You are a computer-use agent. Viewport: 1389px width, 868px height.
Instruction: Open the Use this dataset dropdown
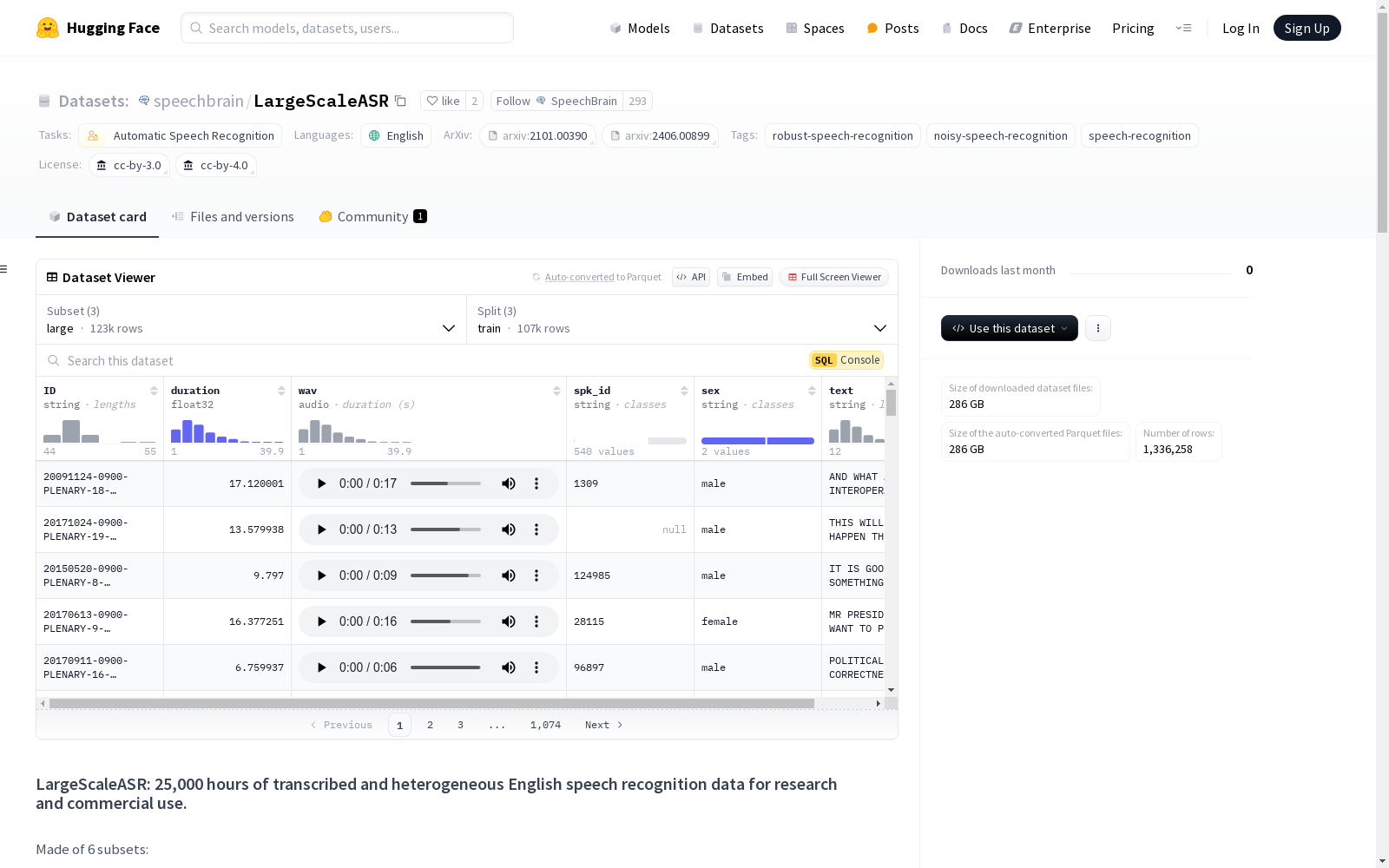pyautogui.click(x=1010, y=328)
